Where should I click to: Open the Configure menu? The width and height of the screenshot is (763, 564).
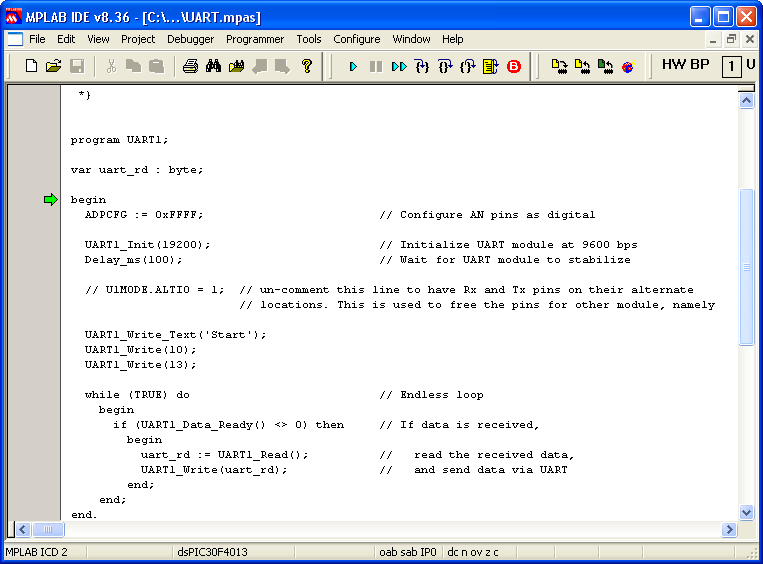pyautogui.click(x=357, y=39)
